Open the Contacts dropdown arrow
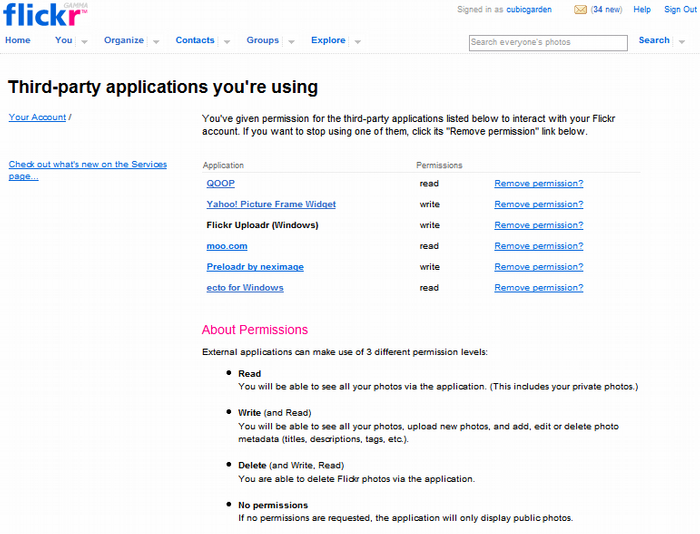This screenshot has width=700, height=534. click(x=226, y=42)
